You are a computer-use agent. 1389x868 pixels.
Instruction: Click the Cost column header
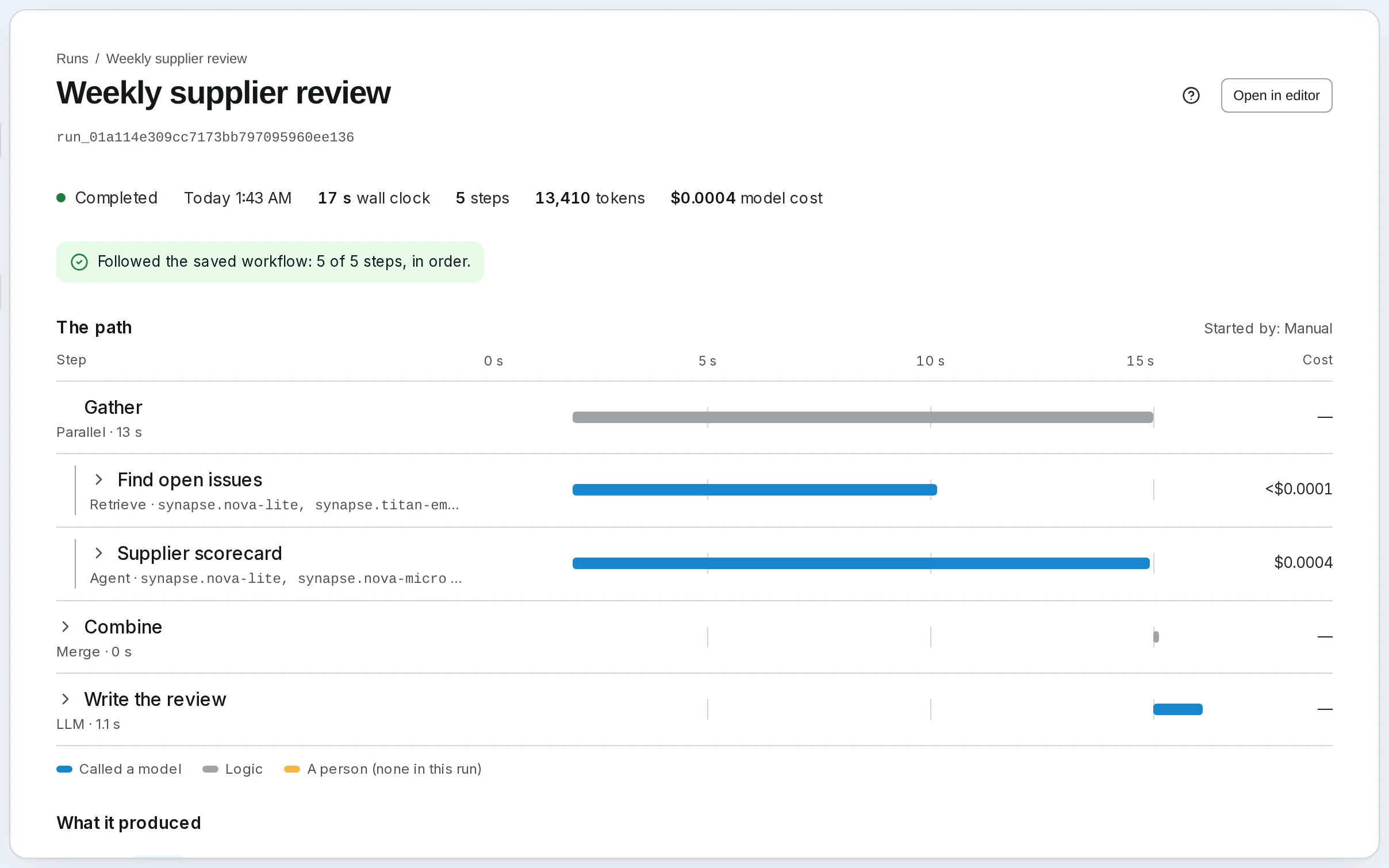click(x=1317, y=360)
